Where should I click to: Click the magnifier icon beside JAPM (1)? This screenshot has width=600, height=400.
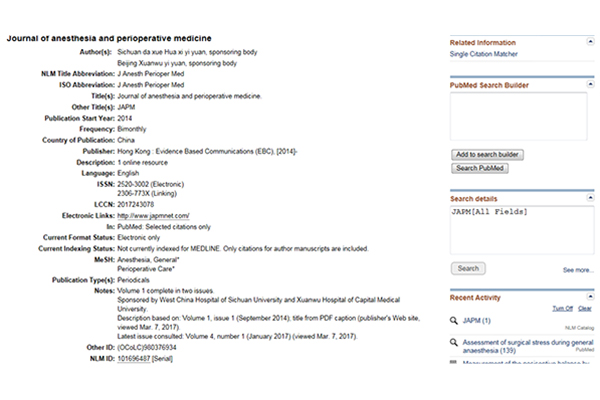click(x=454, y=321)
